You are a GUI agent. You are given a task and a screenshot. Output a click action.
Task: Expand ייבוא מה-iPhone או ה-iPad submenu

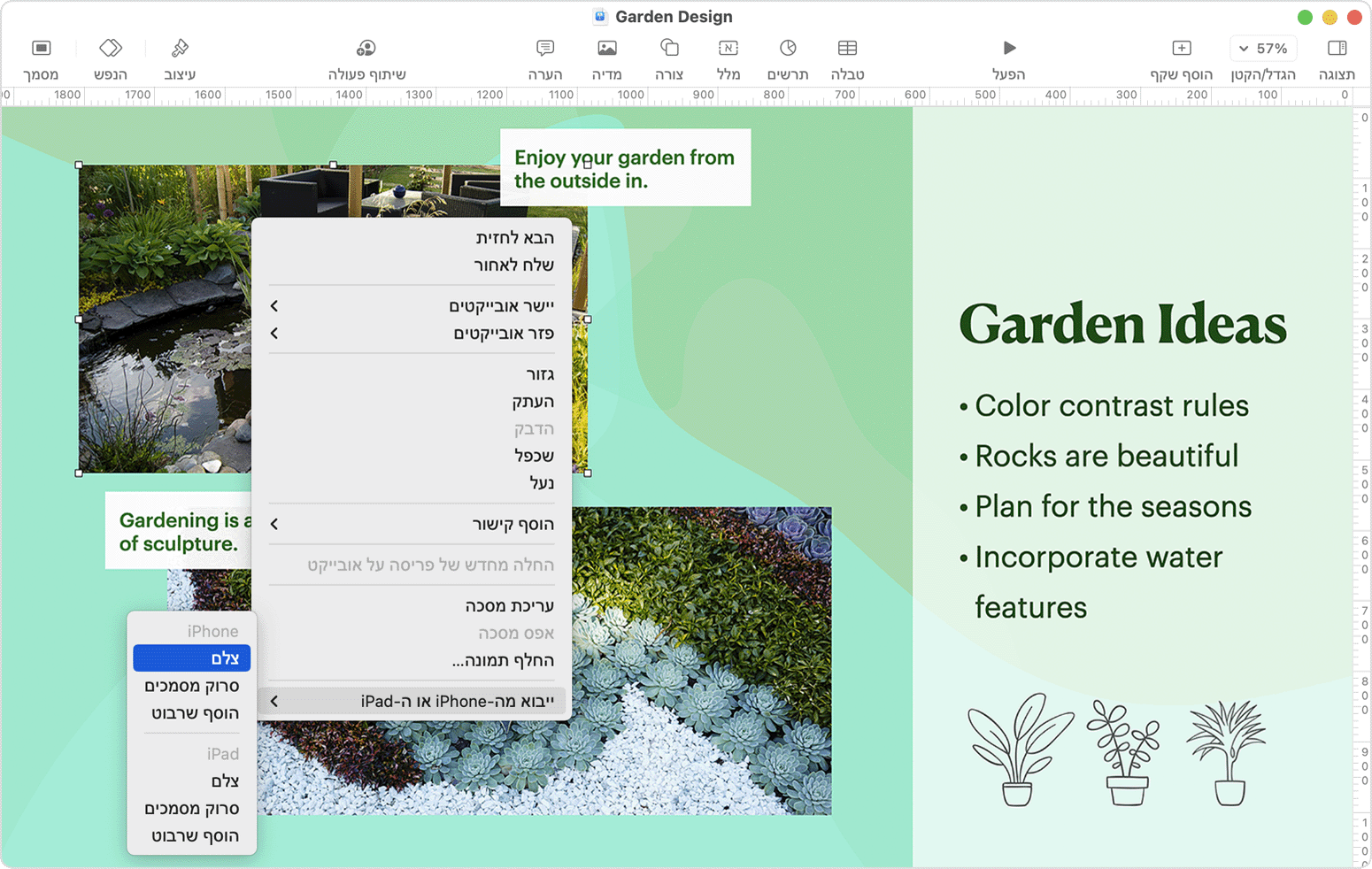pos(412,701)
